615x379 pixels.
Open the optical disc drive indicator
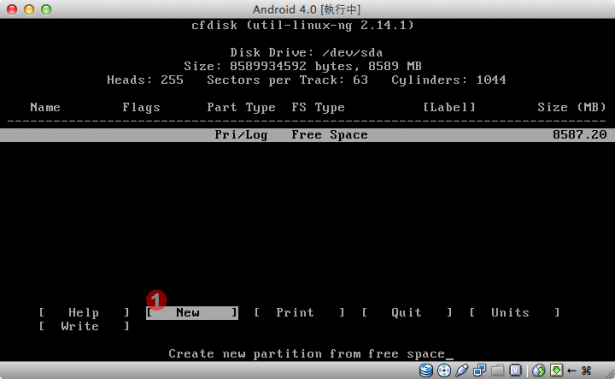444,370
